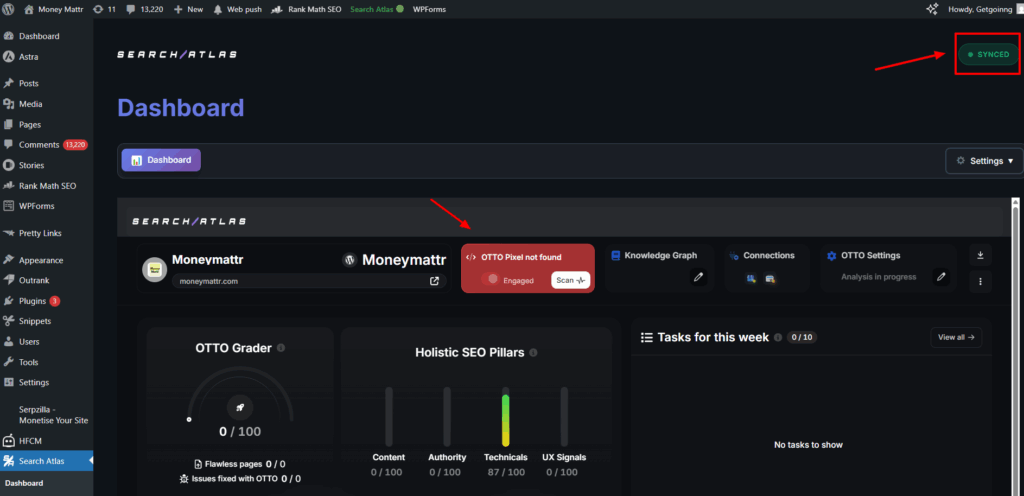Click the Moneymattr site logo thumbnail

[155, 268]
